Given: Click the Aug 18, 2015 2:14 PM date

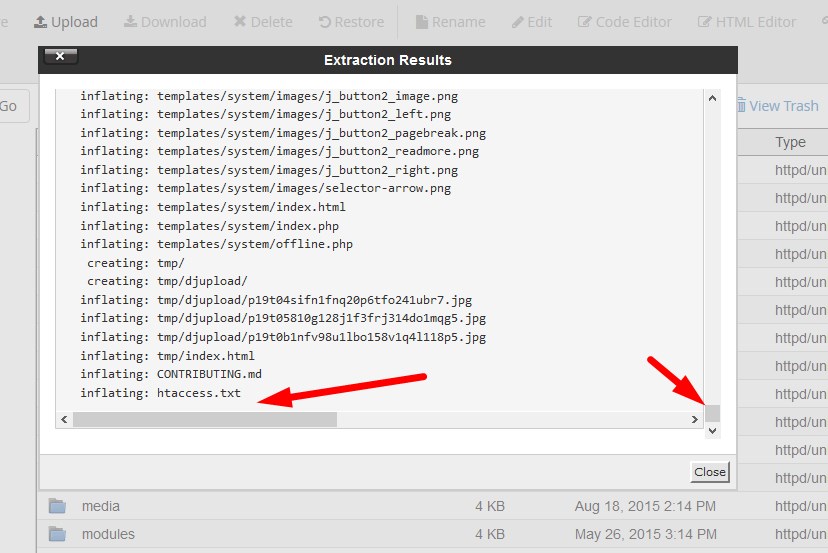Looking at the screenshot, I should 645,506.
